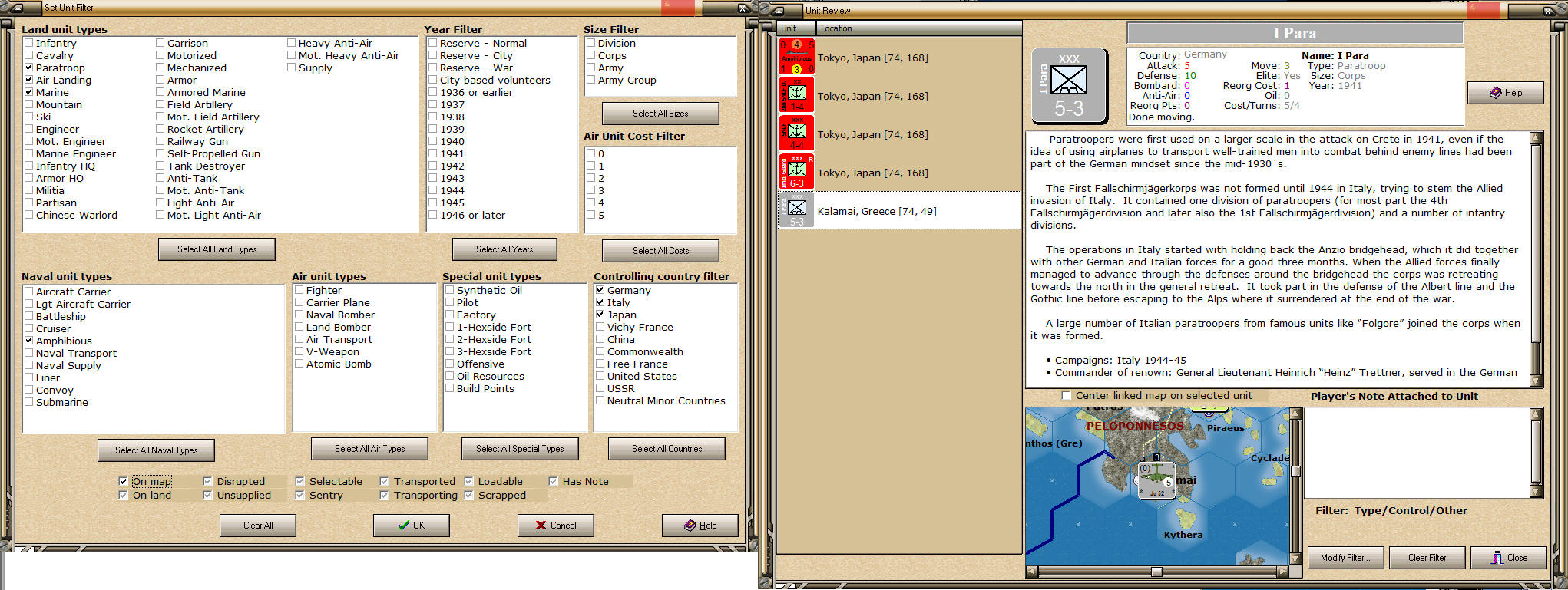The height and width of the screenshot is (590, 1568).
Task: Check the Submarine naval unit type
Action: click(x=28, y=402)
